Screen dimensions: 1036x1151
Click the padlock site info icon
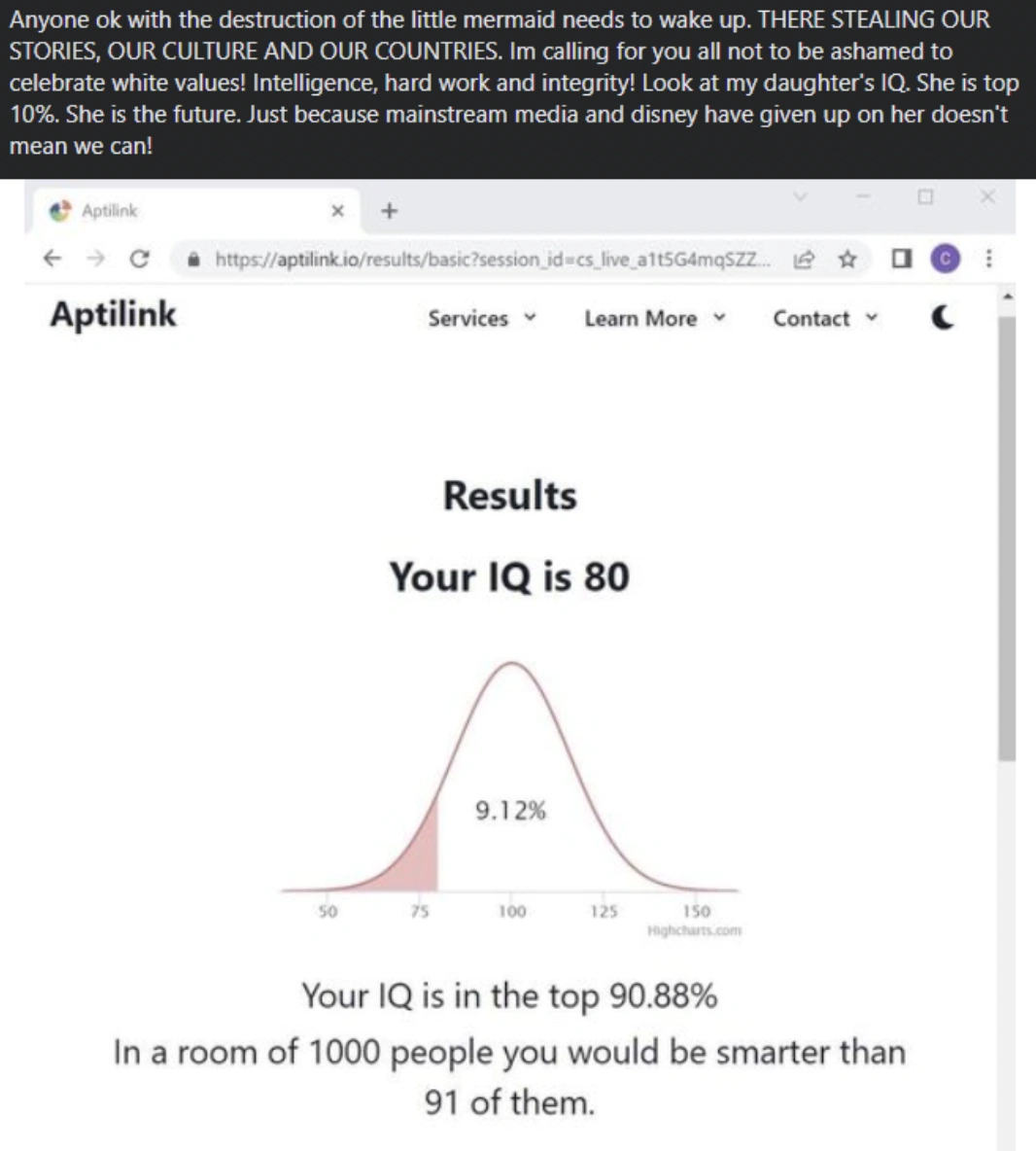194,260
